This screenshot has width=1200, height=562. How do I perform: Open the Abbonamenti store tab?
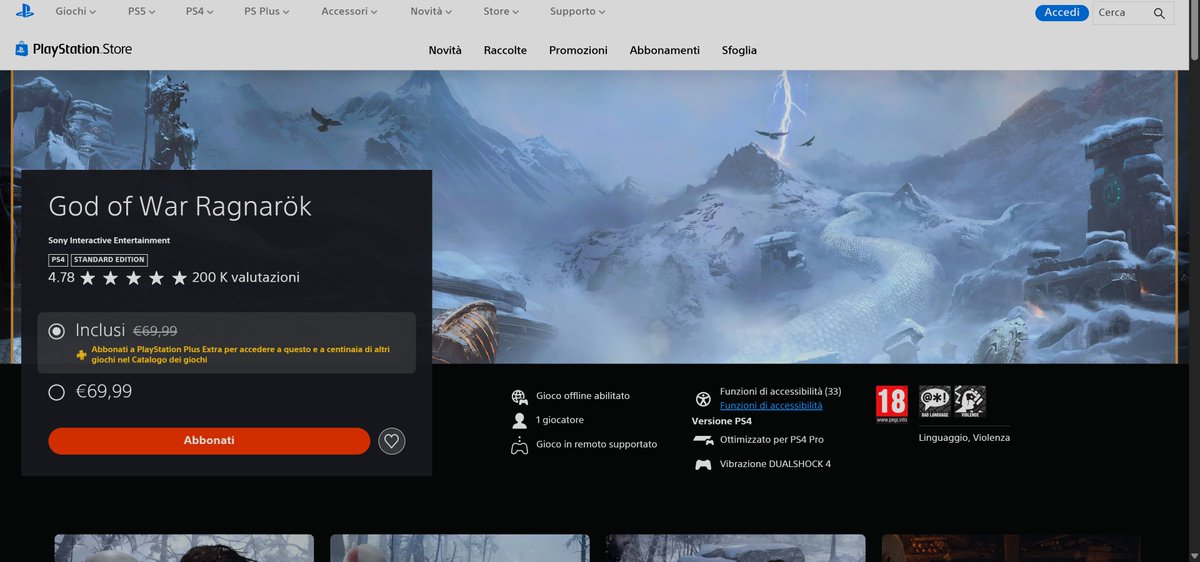point(665,50)
